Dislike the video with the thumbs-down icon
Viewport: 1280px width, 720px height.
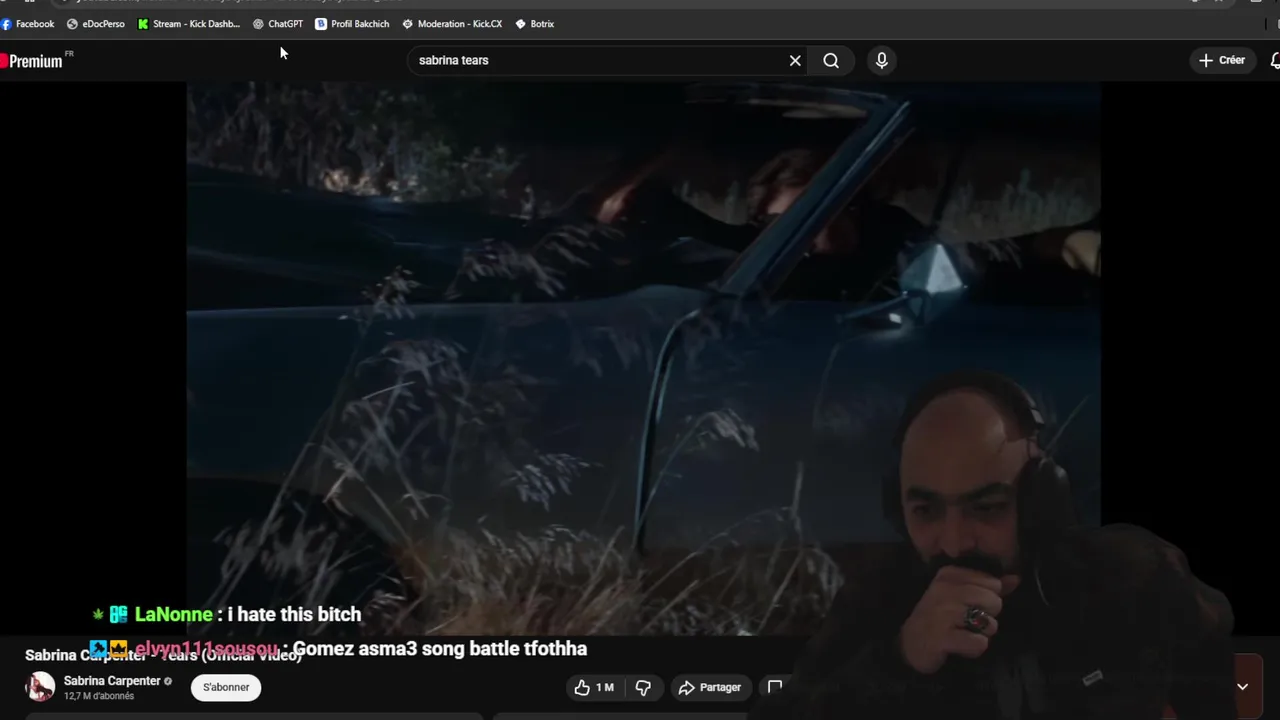click(643, 687)
